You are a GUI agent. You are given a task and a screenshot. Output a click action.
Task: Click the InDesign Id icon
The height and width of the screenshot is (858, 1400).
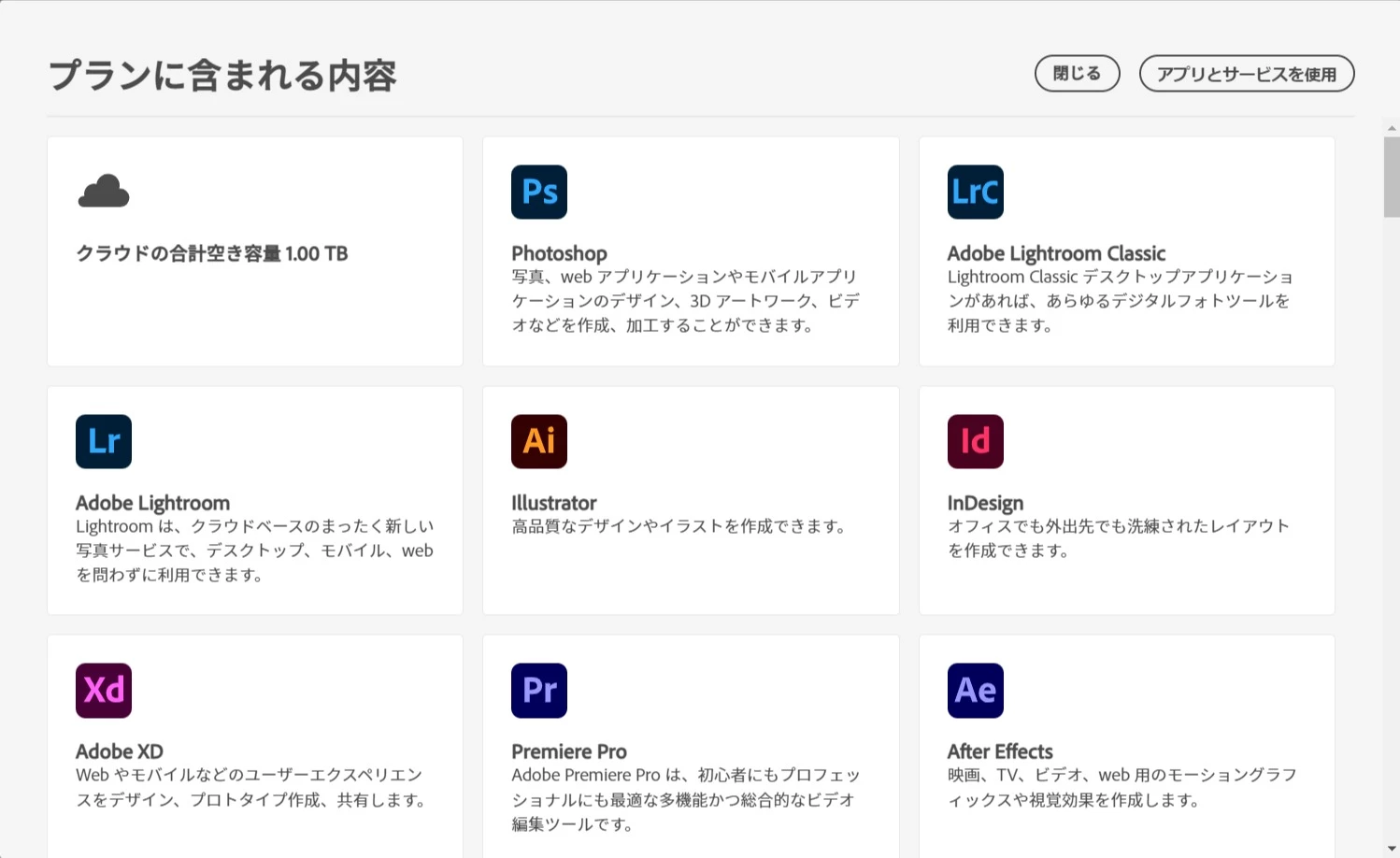[976, 441]
